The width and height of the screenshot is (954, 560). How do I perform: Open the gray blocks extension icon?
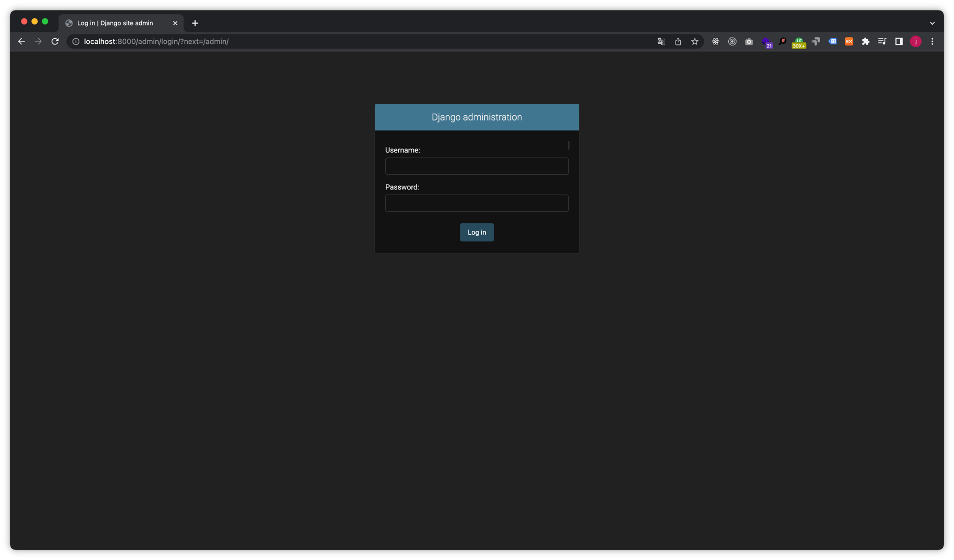tap(816, 41)
